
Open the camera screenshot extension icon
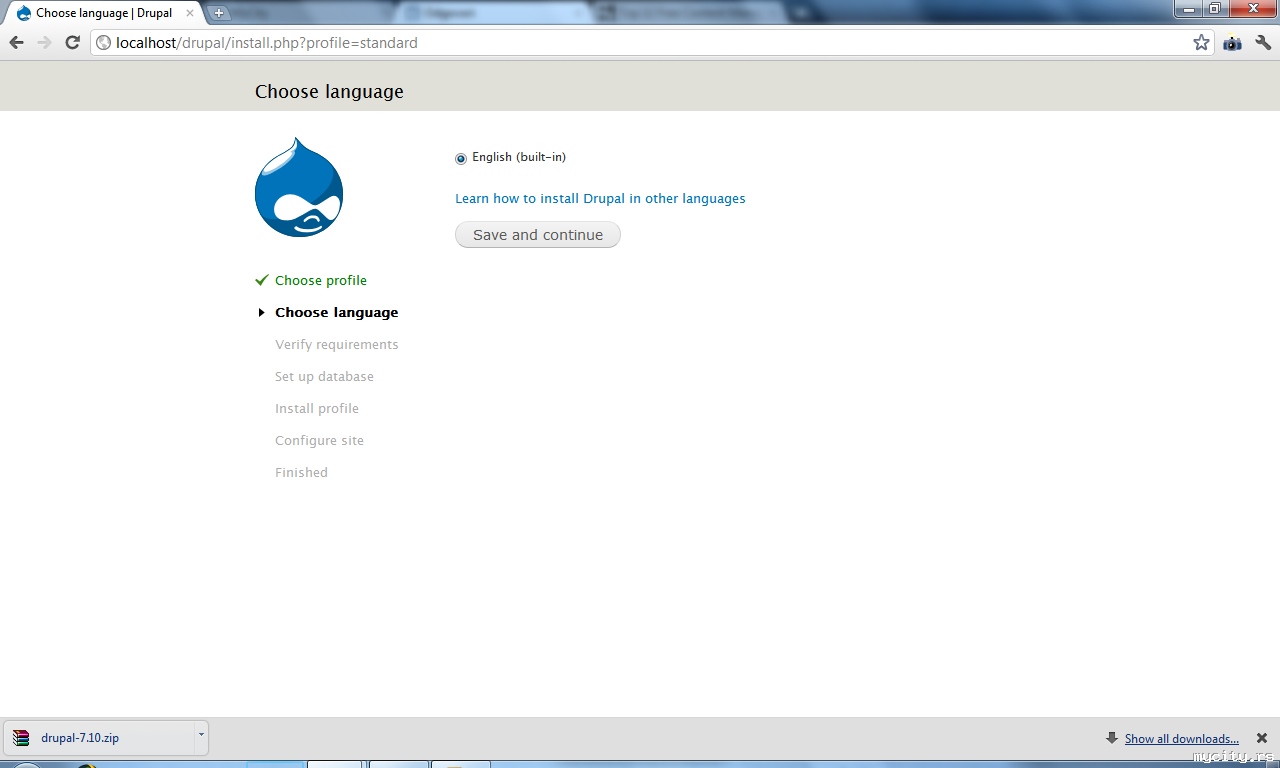tap(1232, 43)
